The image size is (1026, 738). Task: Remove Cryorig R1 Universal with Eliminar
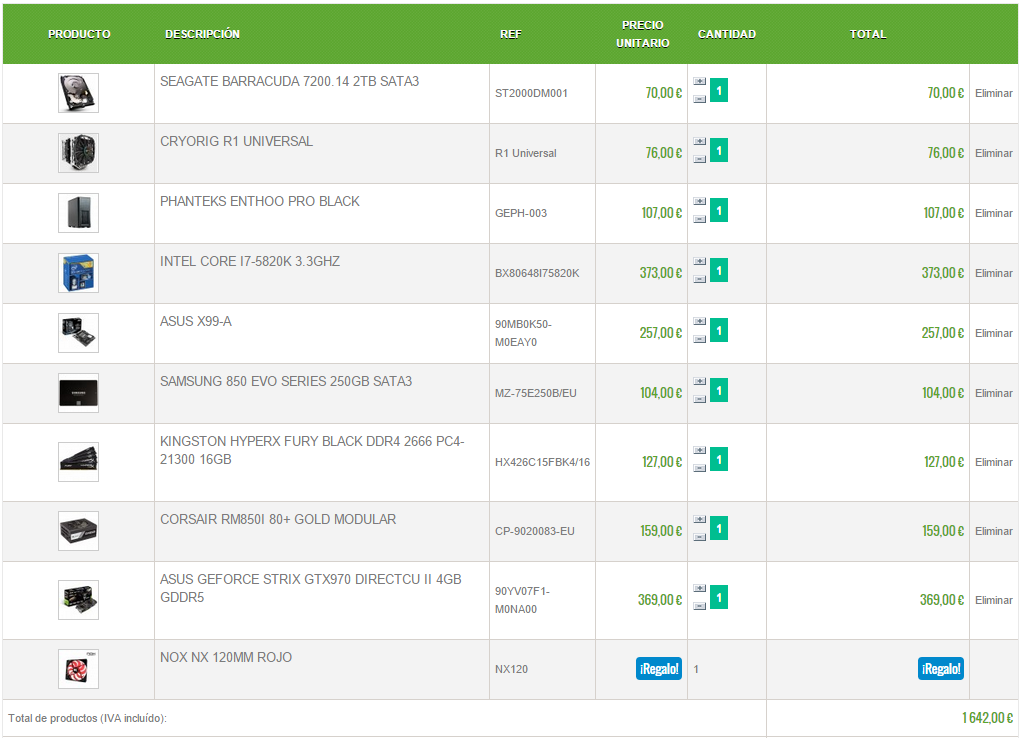click(x=993, y=153)
